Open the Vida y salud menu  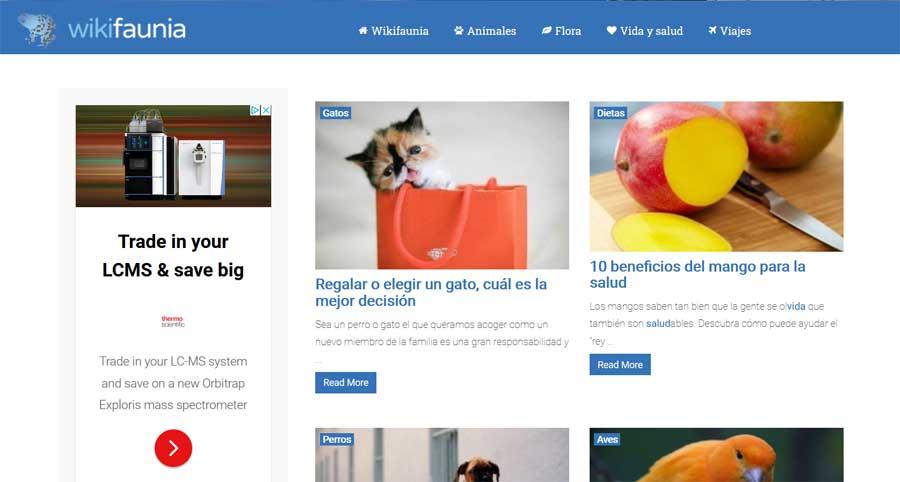pos(645,31)
